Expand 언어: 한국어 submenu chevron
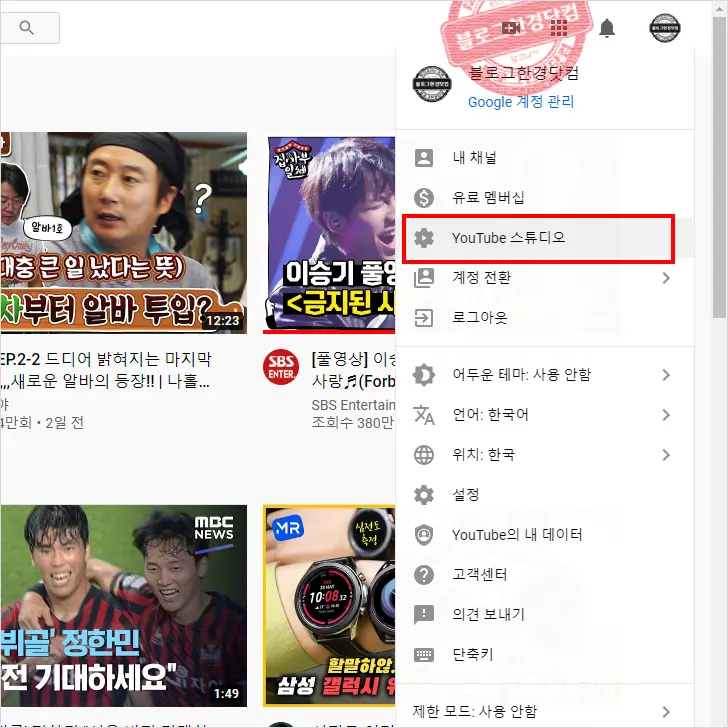The width and height of the screenshot is (728, 728). (x=666, y=415)
